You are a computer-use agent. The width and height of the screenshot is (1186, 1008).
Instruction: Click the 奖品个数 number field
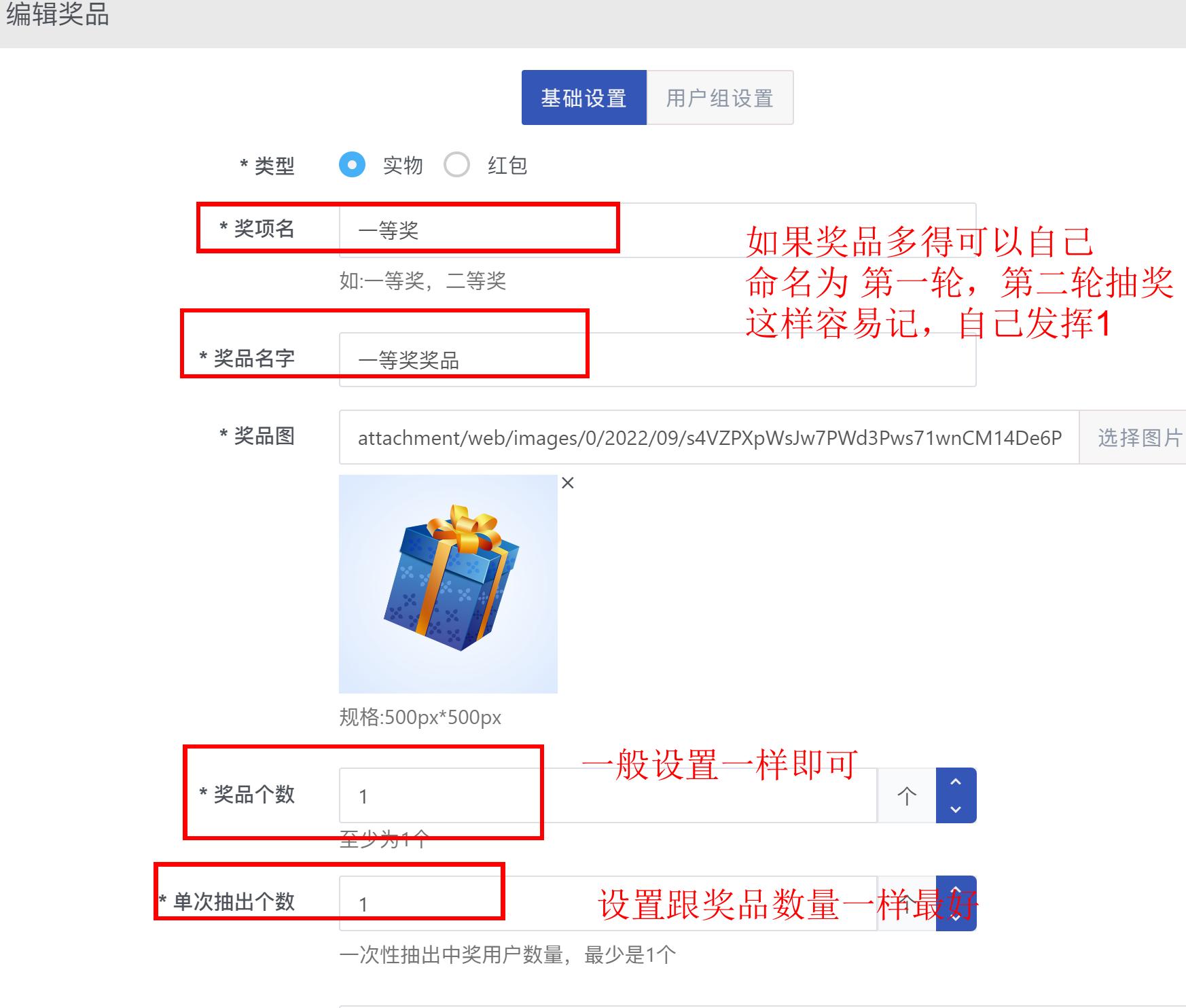pyautogui.click(x=608, y=795)
